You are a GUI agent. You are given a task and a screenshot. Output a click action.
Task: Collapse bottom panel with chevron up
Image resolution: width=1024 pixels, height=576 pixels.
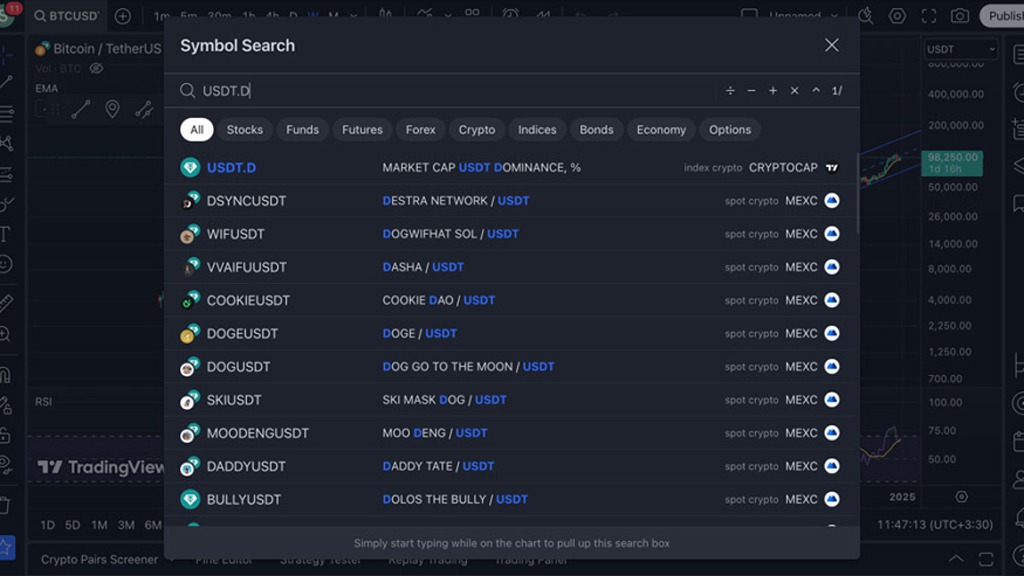click(x=955, y=558)
